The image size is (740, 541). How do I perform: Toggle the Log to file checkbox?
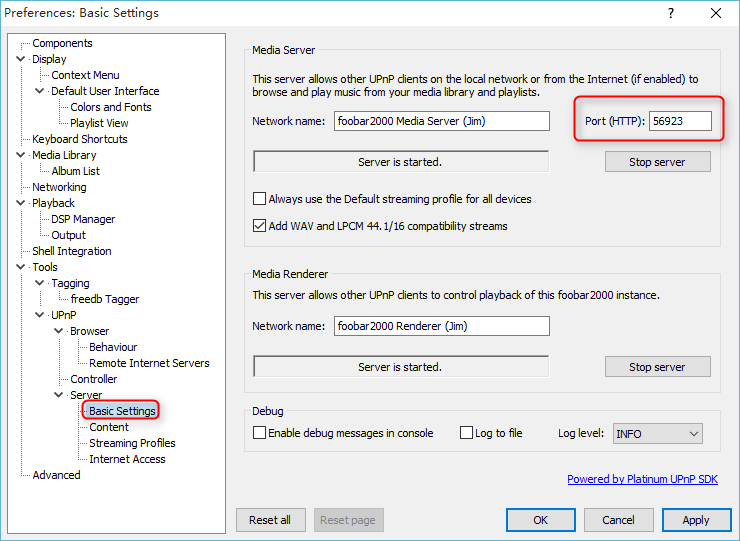(x=466, y=433)
